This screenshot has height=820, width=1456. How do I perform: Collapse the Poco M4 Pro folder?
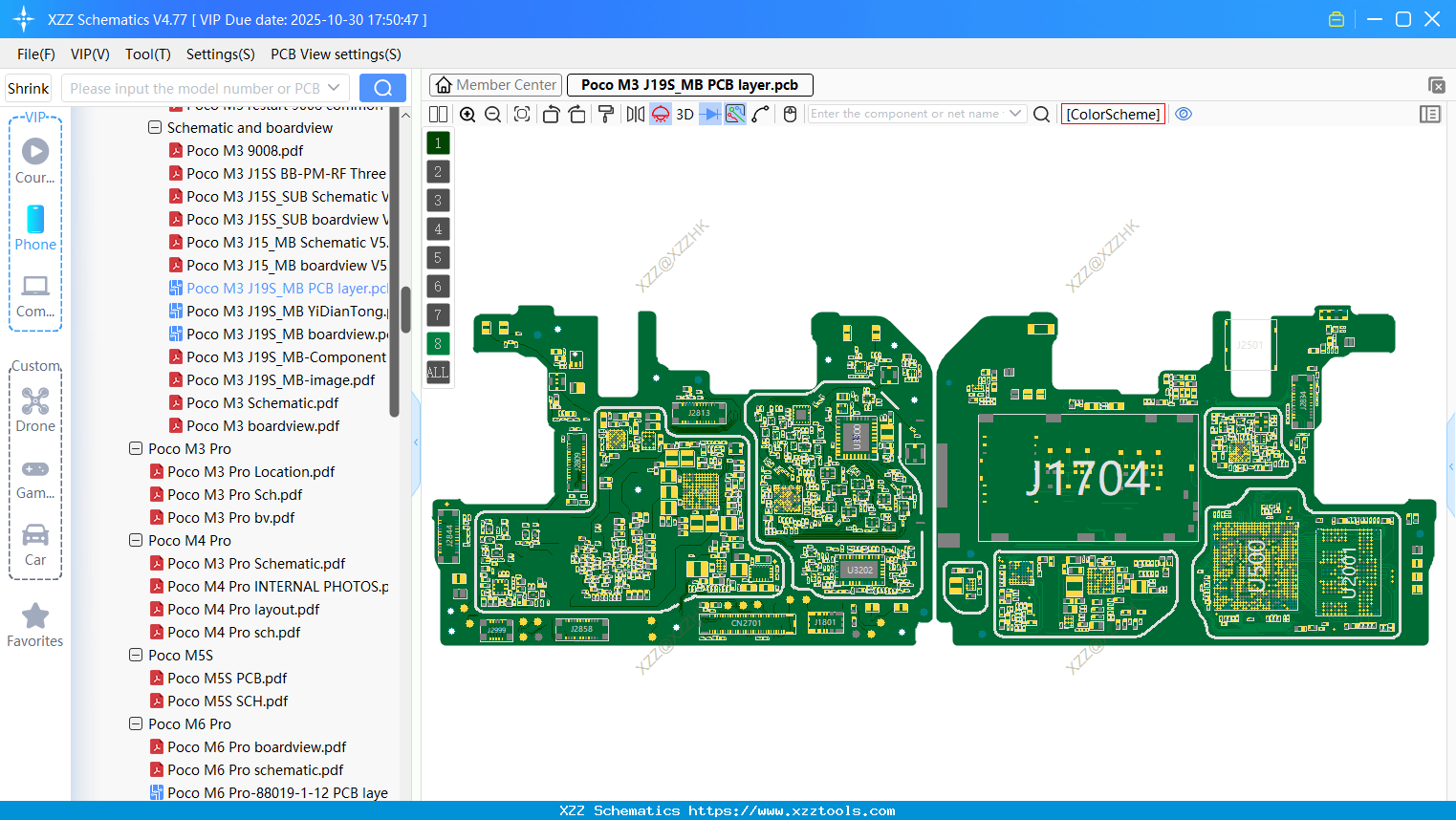pyautogui.click(x=135, y=540)
